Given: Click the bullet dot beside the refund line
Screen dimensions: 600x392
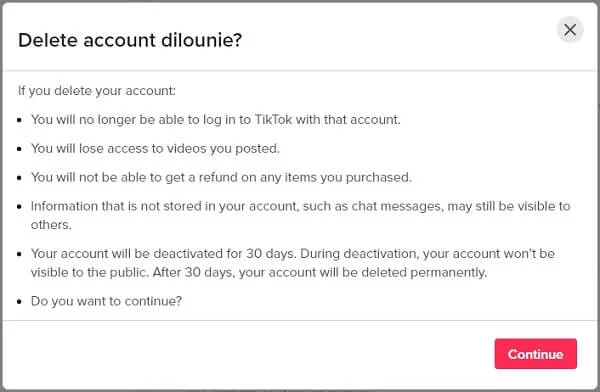Looking at the screenshot, I should click(20, 178).
